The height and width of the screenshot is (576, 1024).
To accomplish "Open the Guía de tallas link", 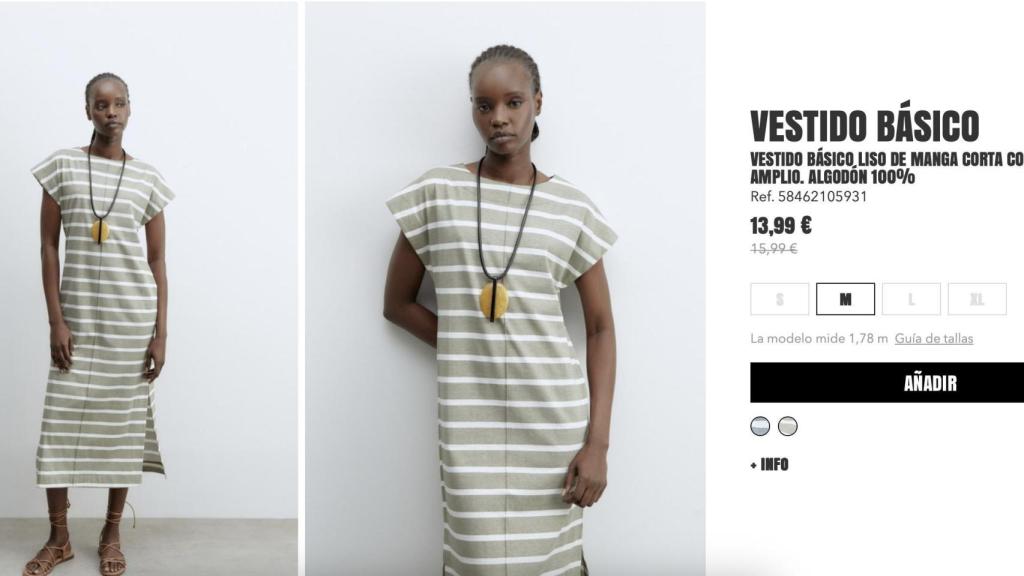I will [934, 338].
